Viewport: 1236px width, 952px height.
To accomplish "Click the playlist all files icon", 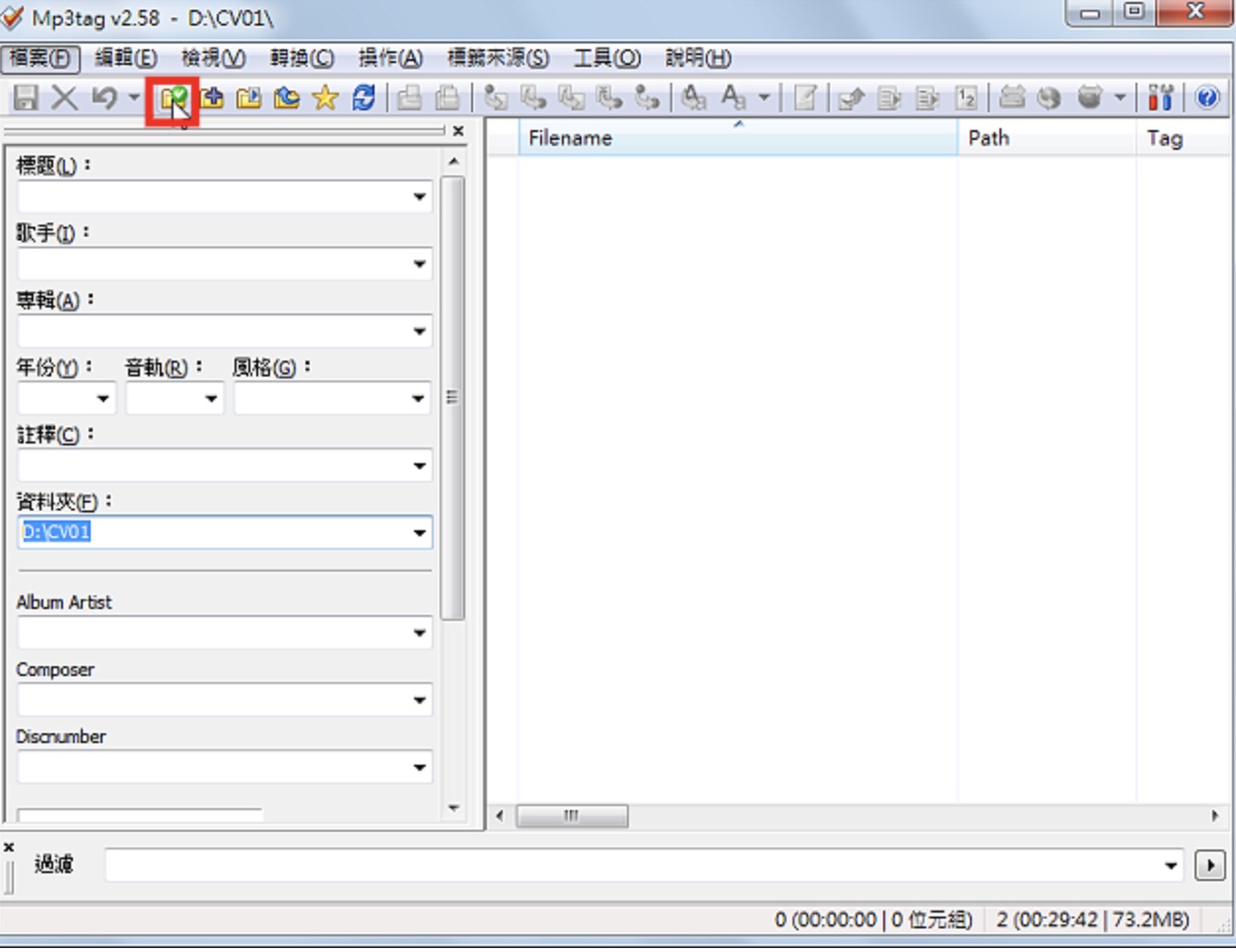I will click(x=927, y=98).
